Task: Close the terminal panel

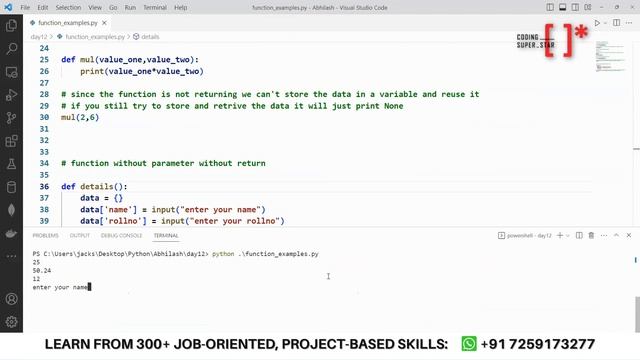Action: [629, 236]
